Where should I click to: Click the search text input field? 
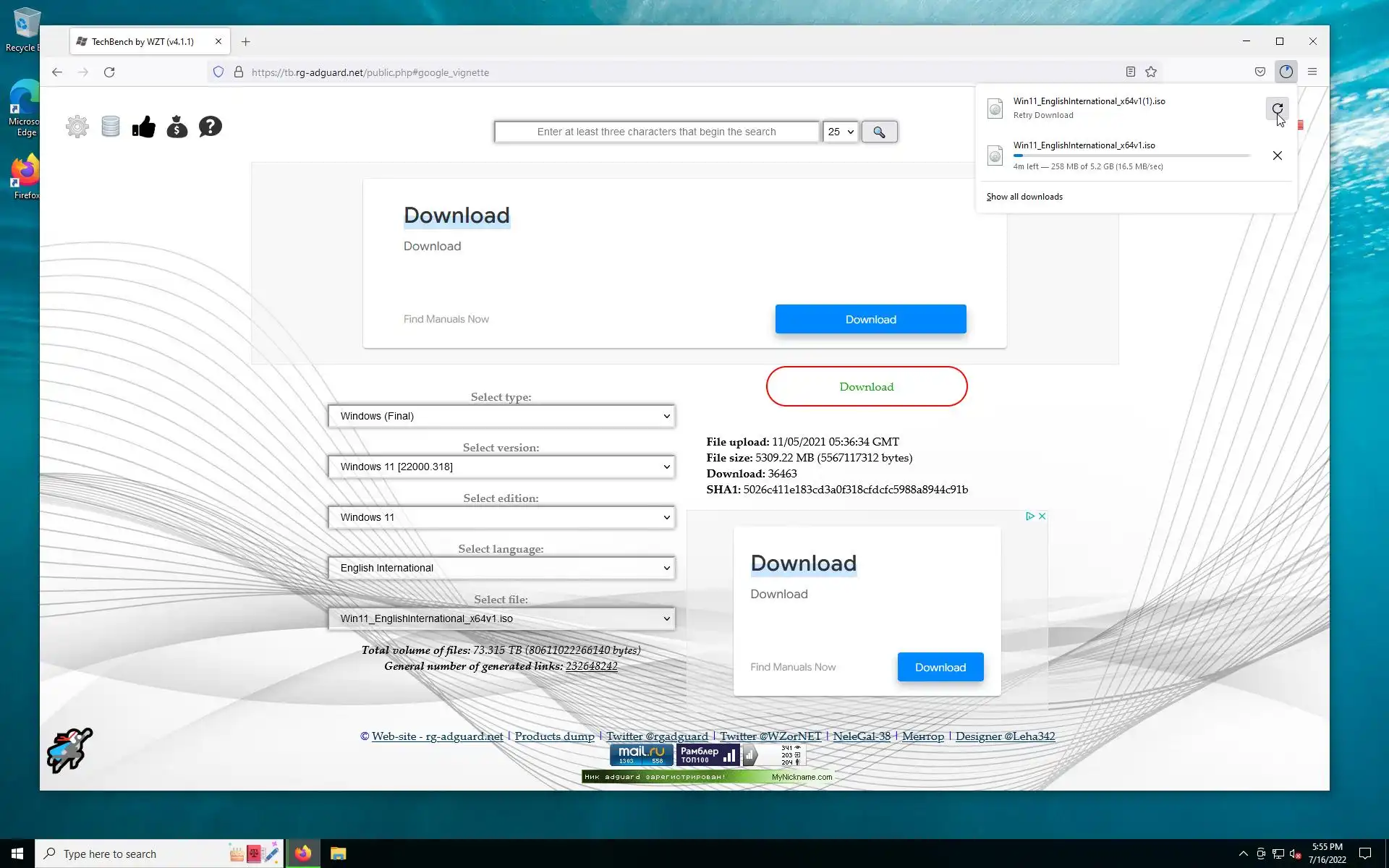[x=656, y=132]
